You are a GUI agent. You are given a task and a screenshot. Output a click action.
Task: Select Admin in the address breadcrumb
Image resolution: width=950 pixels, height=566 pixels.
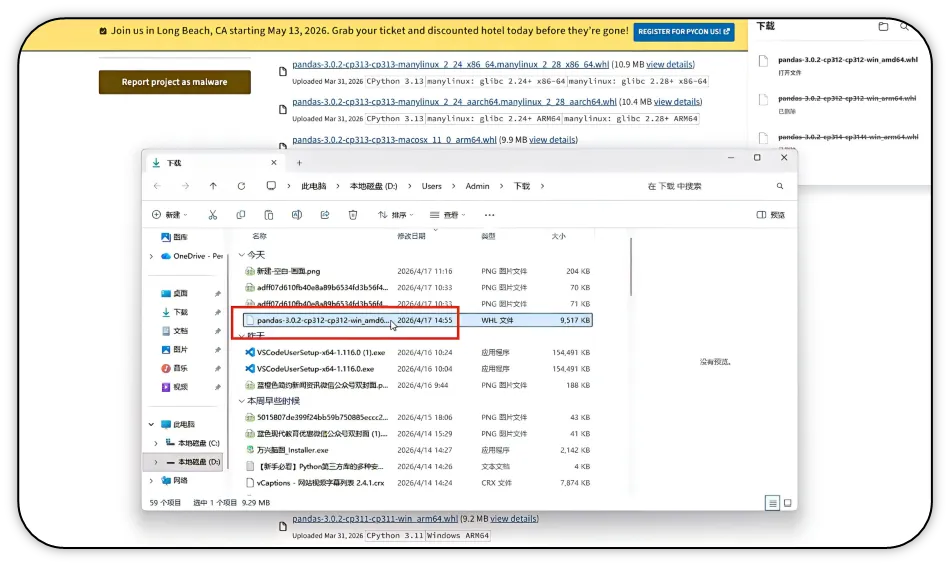[x=477, y=186]
